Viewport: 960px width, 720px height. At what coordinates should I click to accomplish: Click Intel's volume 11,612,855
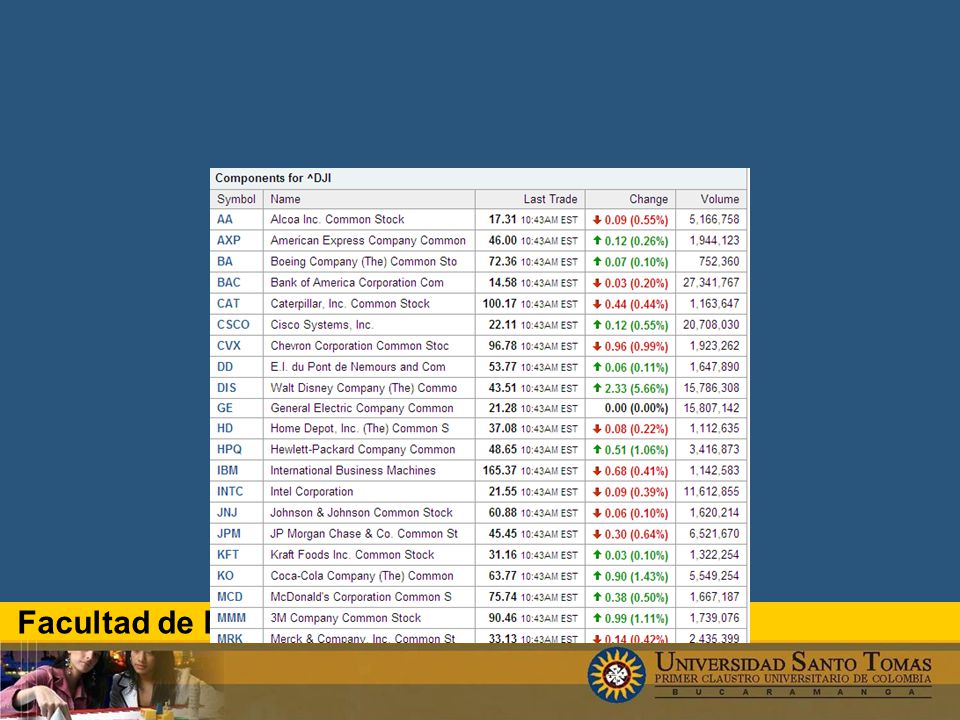coord(711,491)
